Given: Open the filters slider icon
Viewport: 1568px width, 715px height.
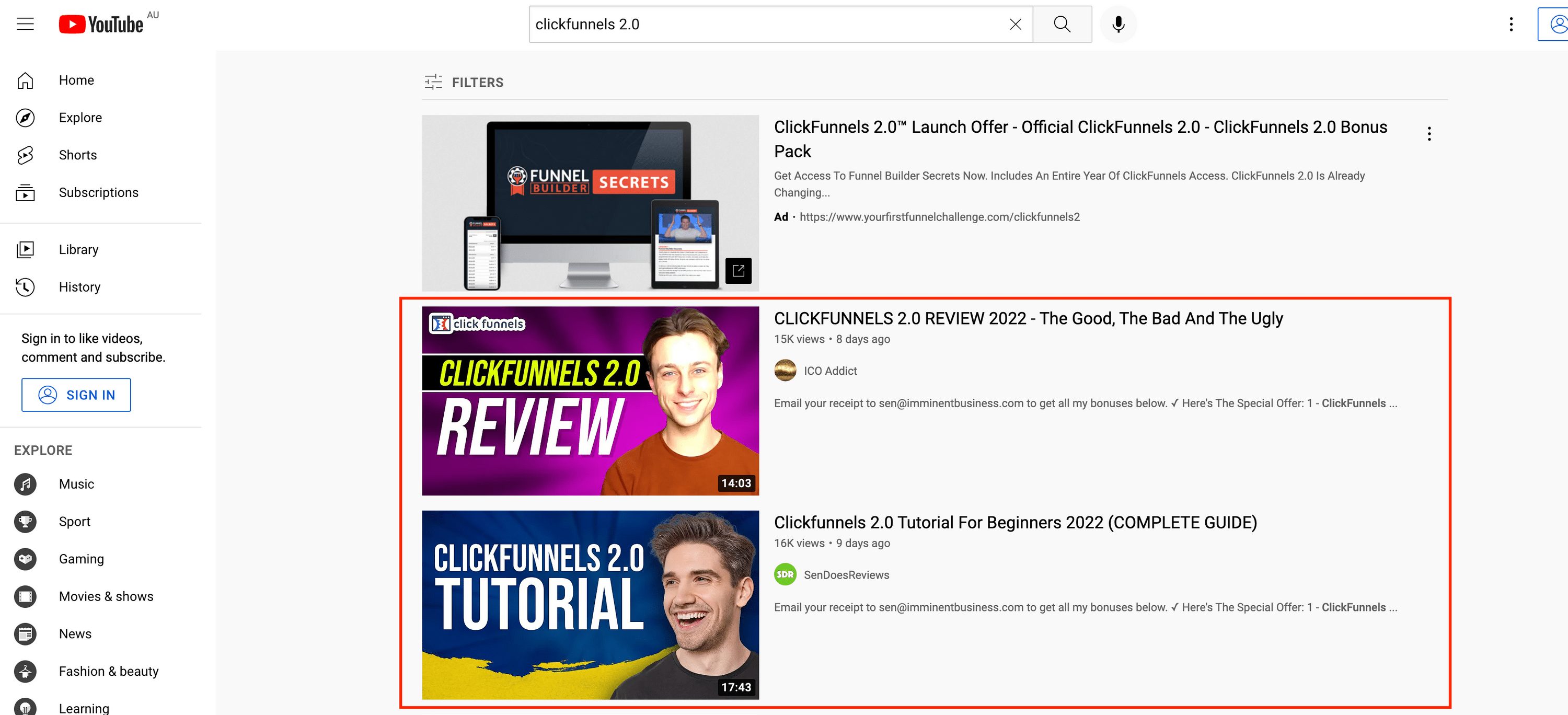Looking at the screenshot, I should point(433,82).
